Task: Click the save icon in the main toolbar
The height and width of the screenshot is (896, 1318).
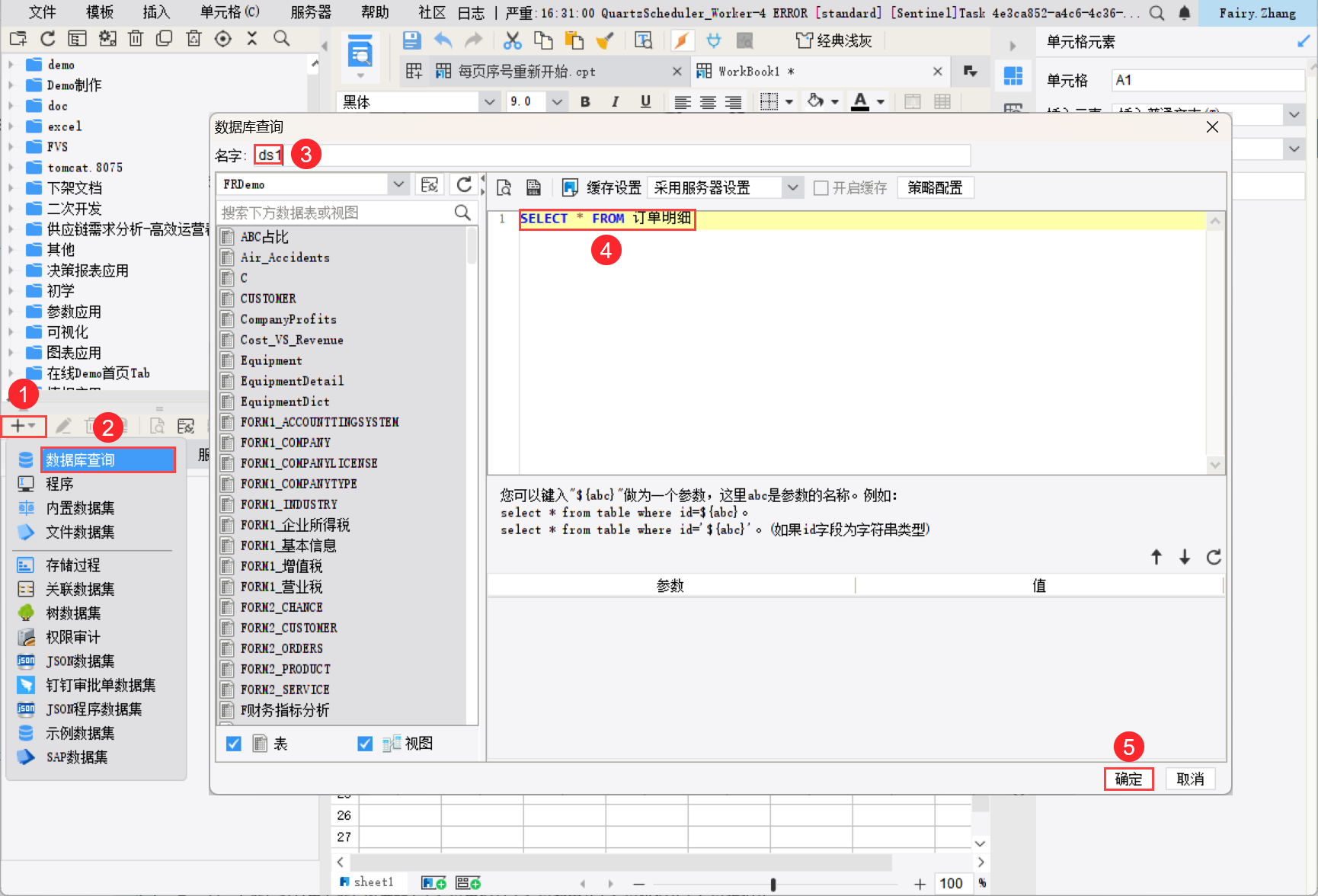Action: [411, 40]
